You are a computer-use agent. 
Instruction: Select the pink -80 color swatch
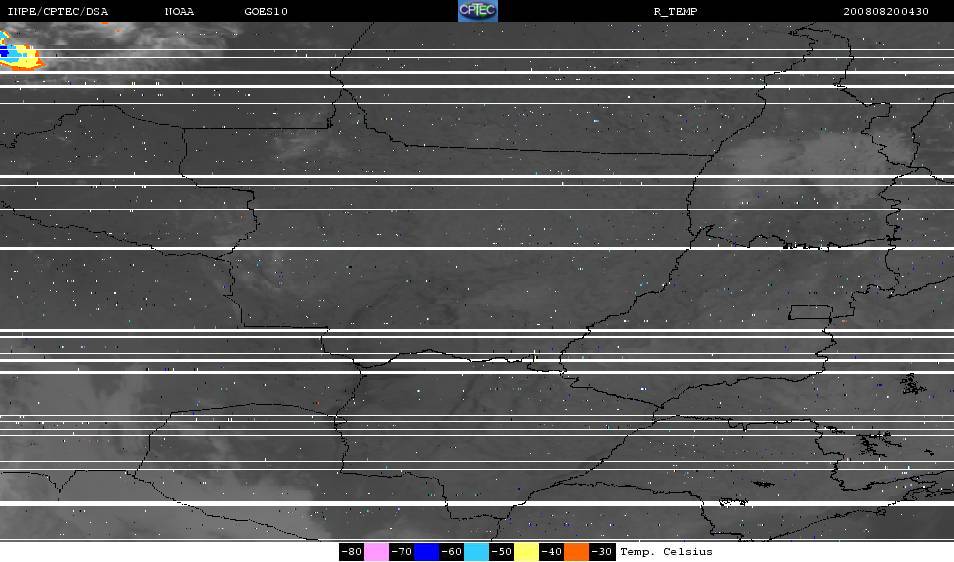tap(377, 552)
